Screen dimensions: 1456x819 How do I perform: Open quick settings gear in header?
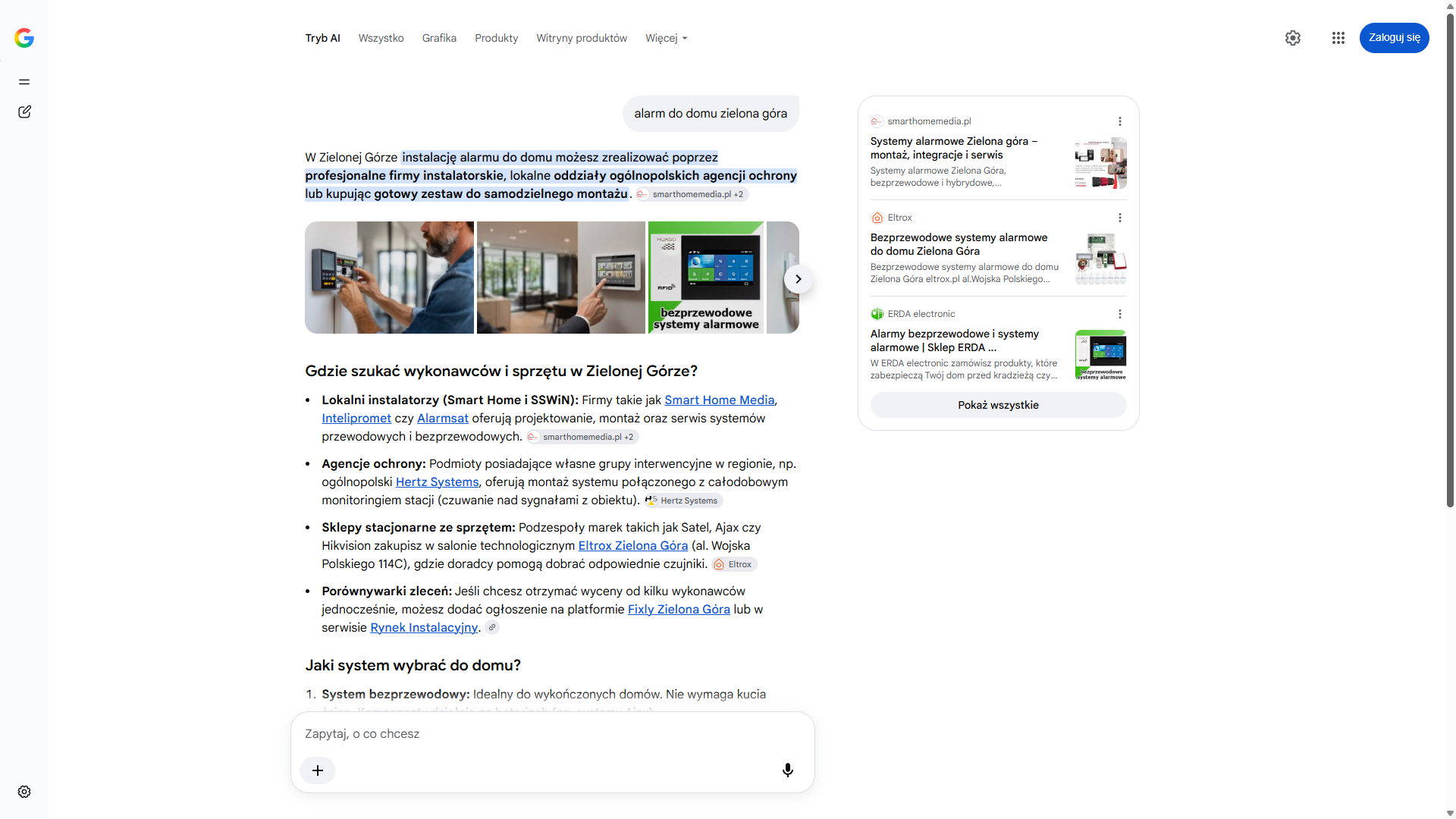tap(1293, 38)
